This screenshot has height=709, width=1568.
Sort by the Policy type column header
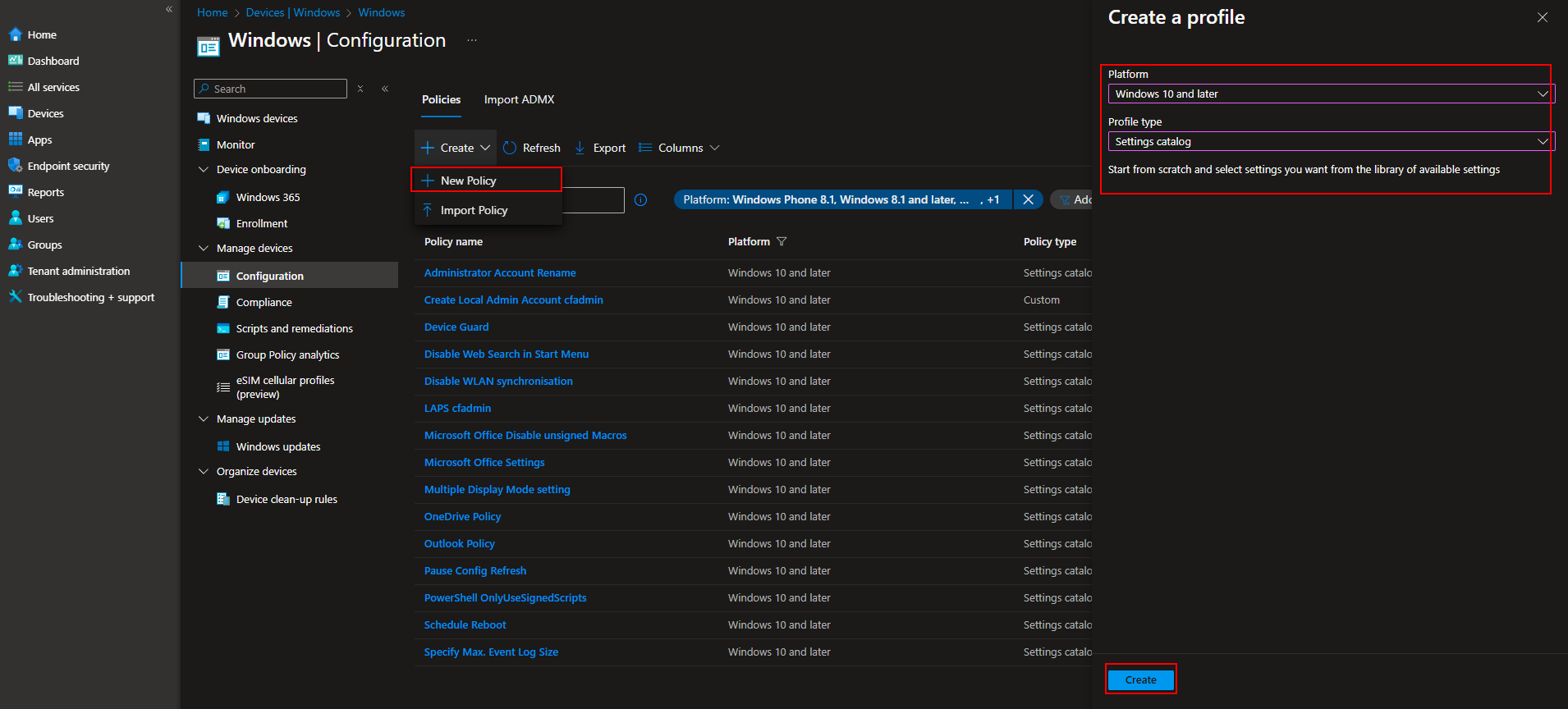coord(1050,241)
